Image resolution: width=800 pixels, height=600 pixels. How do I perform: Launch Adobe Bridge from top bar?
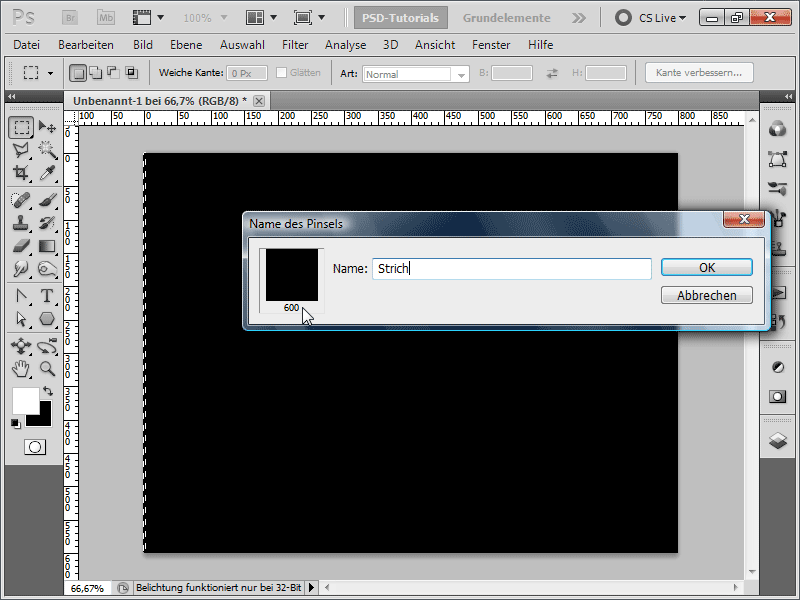[x=70, y=18]
